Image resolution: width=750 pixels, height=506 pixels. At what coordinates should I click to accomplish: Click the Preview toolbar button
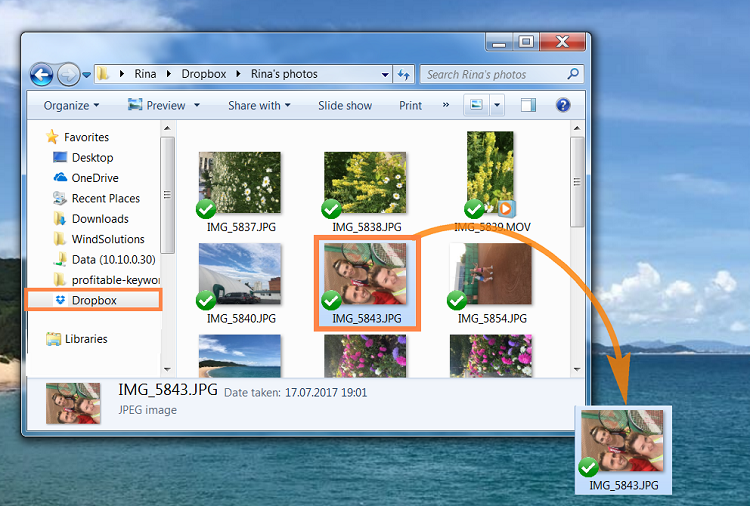point(164,105)
